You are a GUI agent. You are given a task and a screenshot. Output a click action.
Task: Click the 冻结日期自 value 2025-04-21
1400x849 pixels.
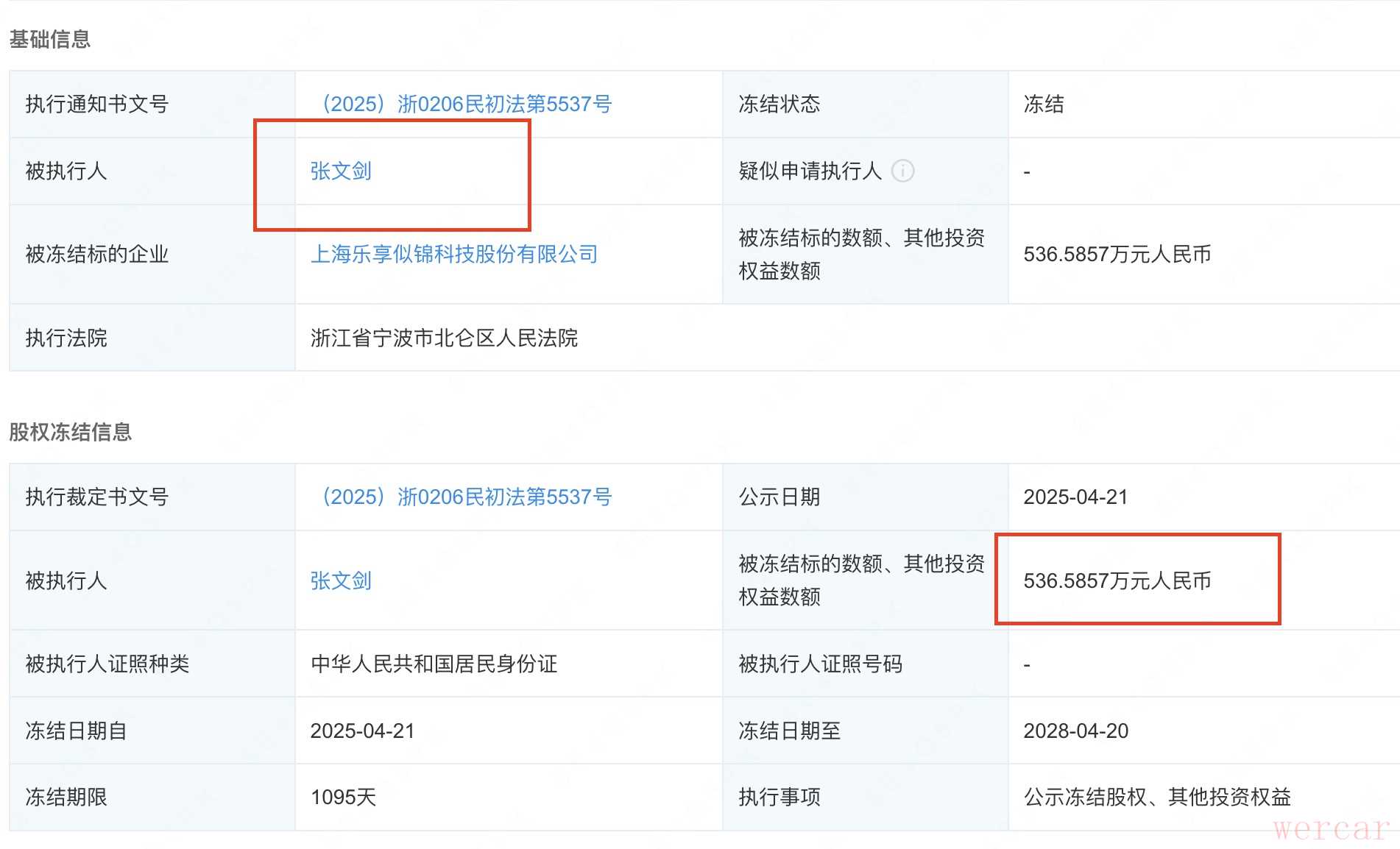(x=362, y=731)
